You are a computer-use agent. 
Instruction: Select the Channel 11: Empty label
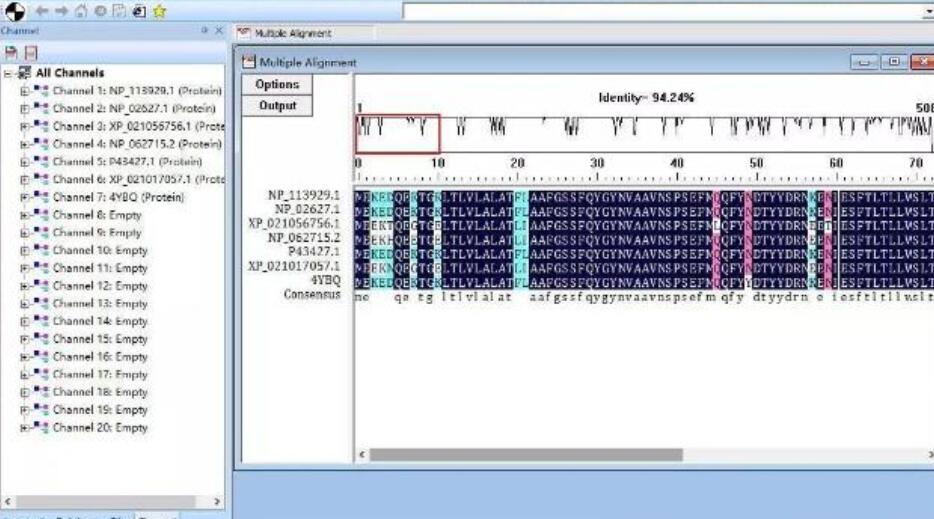click(x=99, y=268)
